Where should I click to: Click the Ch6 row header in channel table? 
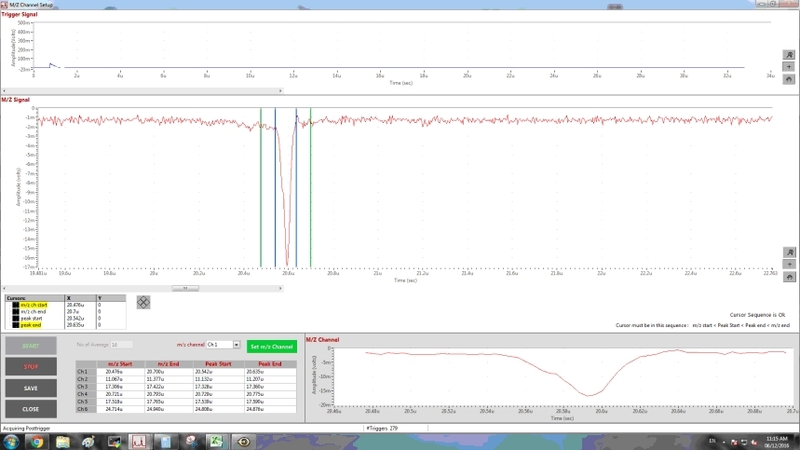(86, 409)
